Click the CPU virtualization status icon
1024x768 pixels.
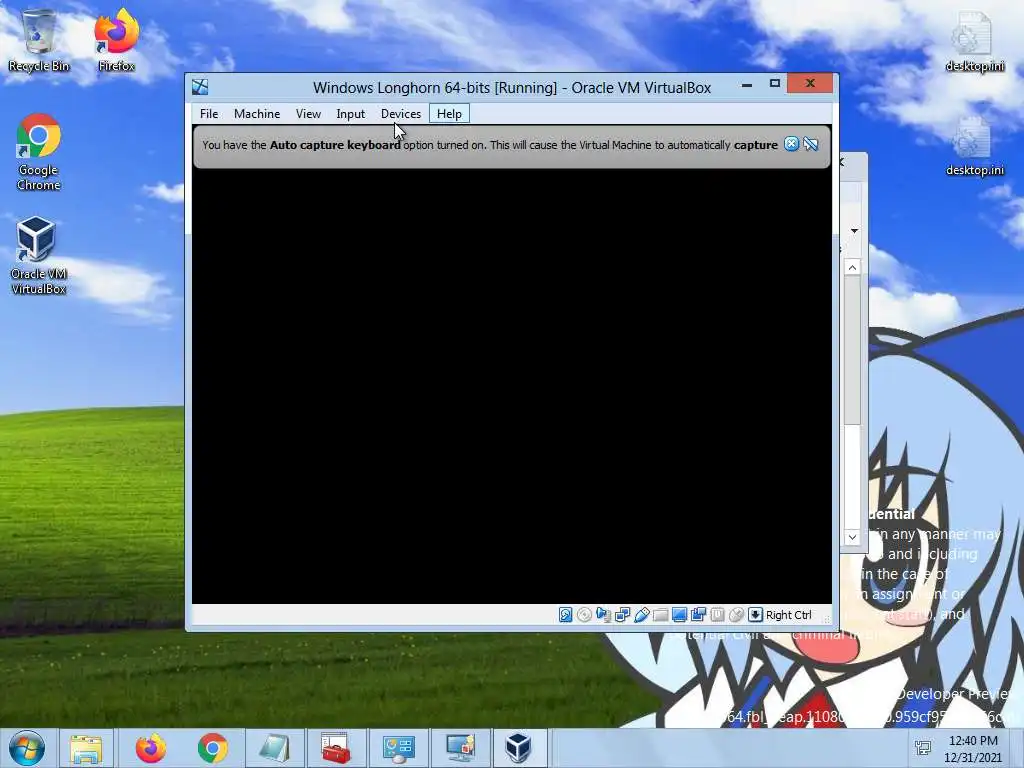click(717, 615)
